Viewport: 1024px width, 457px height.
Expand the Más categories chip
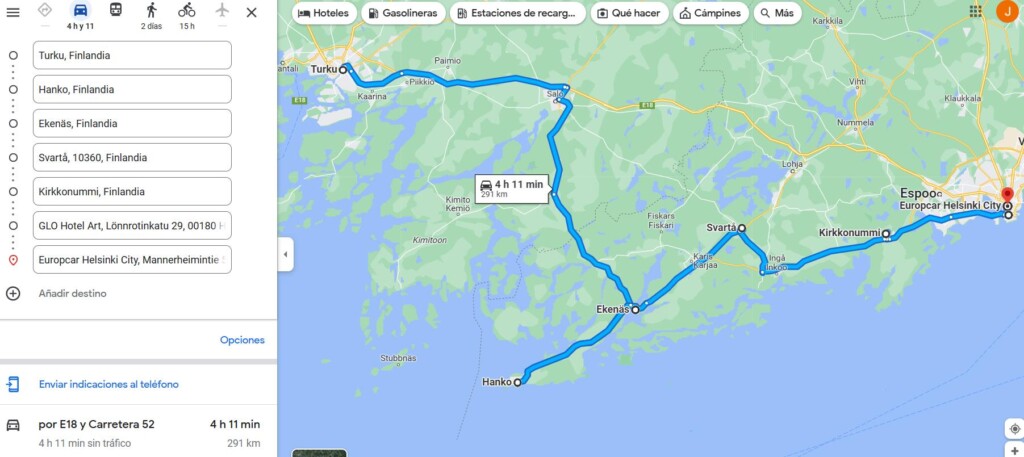pyautogui.click(x=777, y=13)
